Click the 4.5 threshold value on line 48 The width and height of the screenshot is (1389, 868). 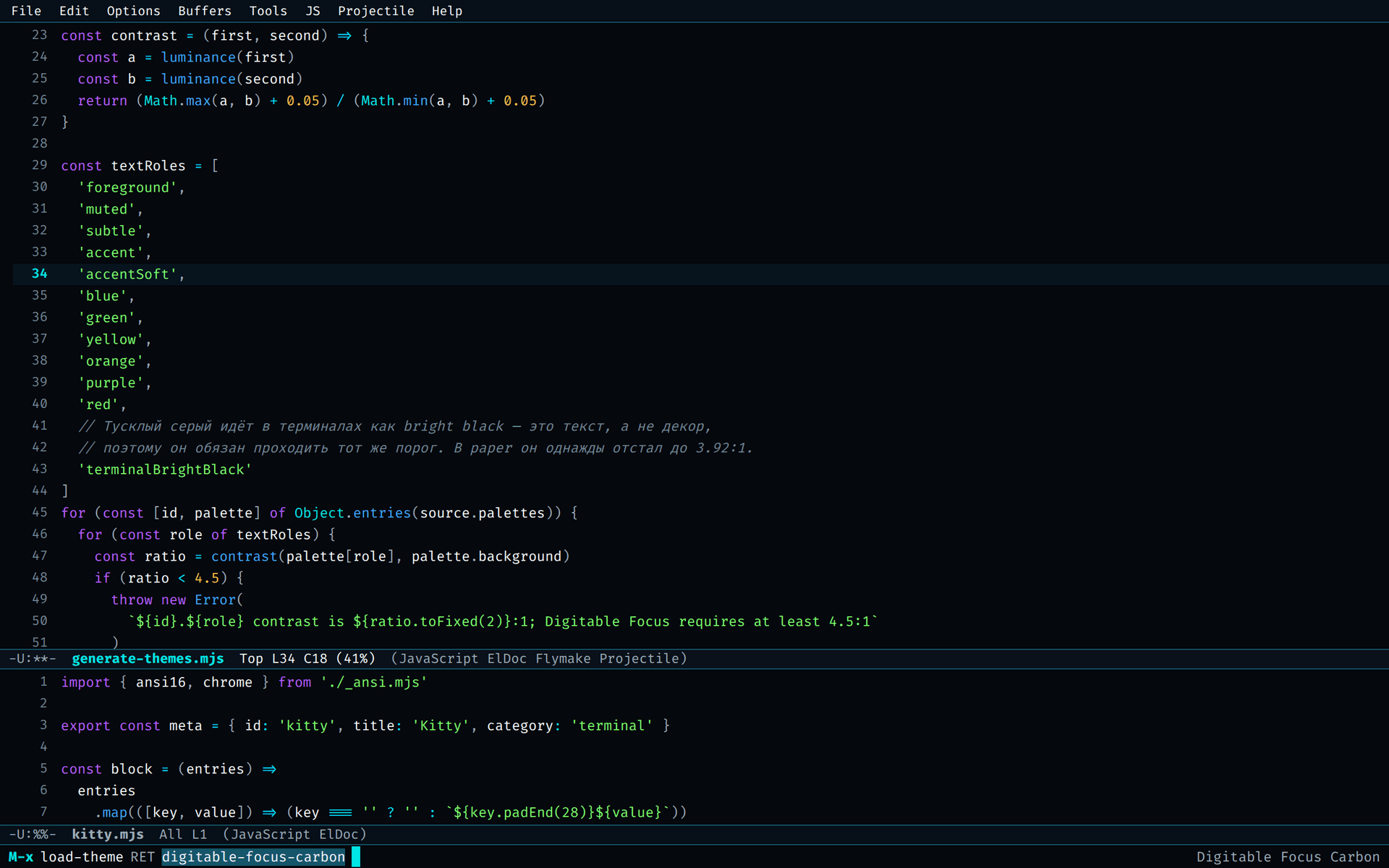pyautogui.click(x=207, y=578)
